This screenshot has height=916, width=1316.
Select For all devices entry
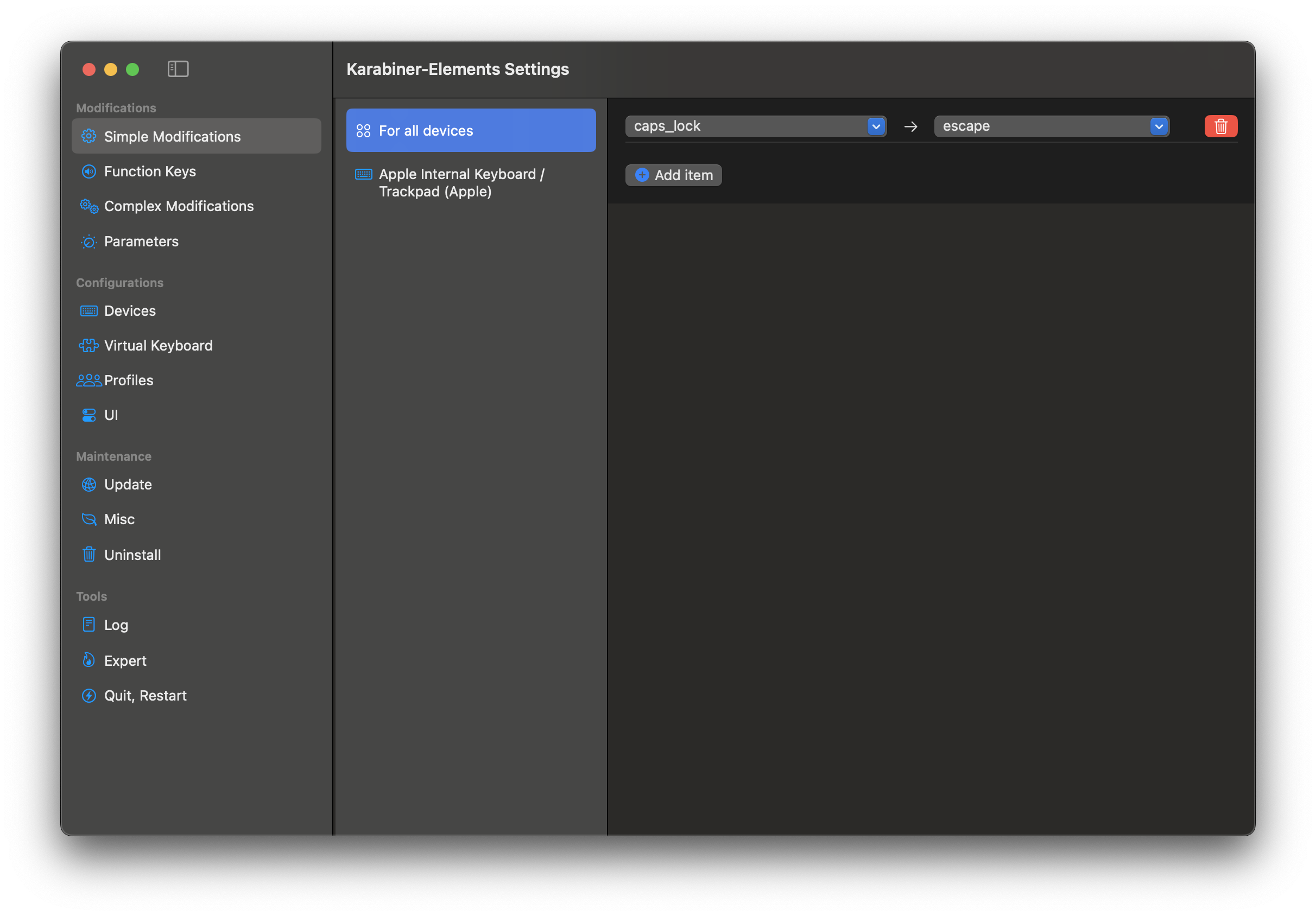tap(471, 131)
